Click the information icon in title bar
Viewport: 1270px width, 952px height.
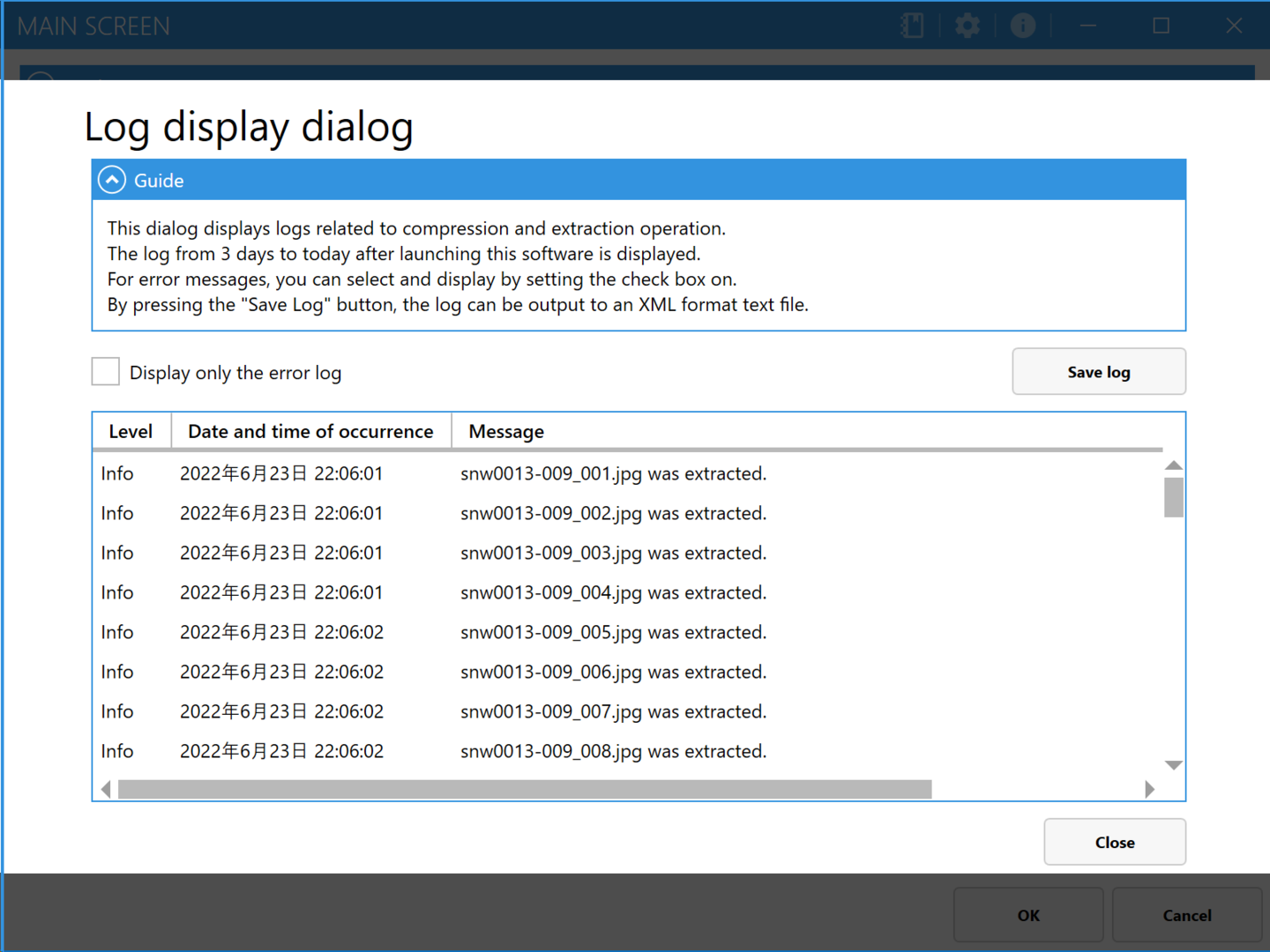[1022, 26]
